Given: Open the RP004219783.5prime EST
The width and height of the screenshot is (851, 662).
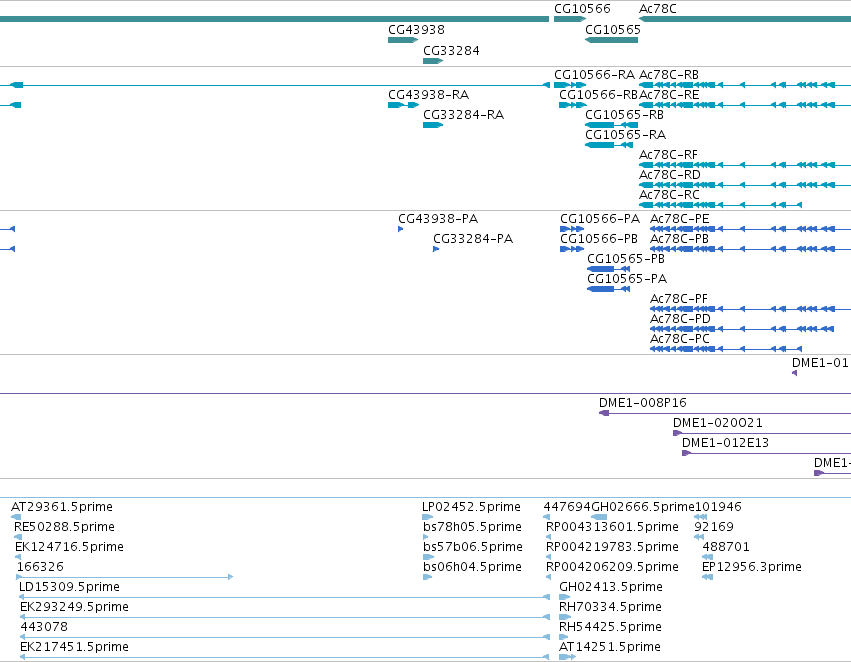Looking at the screenshot, I should point(612,547).
